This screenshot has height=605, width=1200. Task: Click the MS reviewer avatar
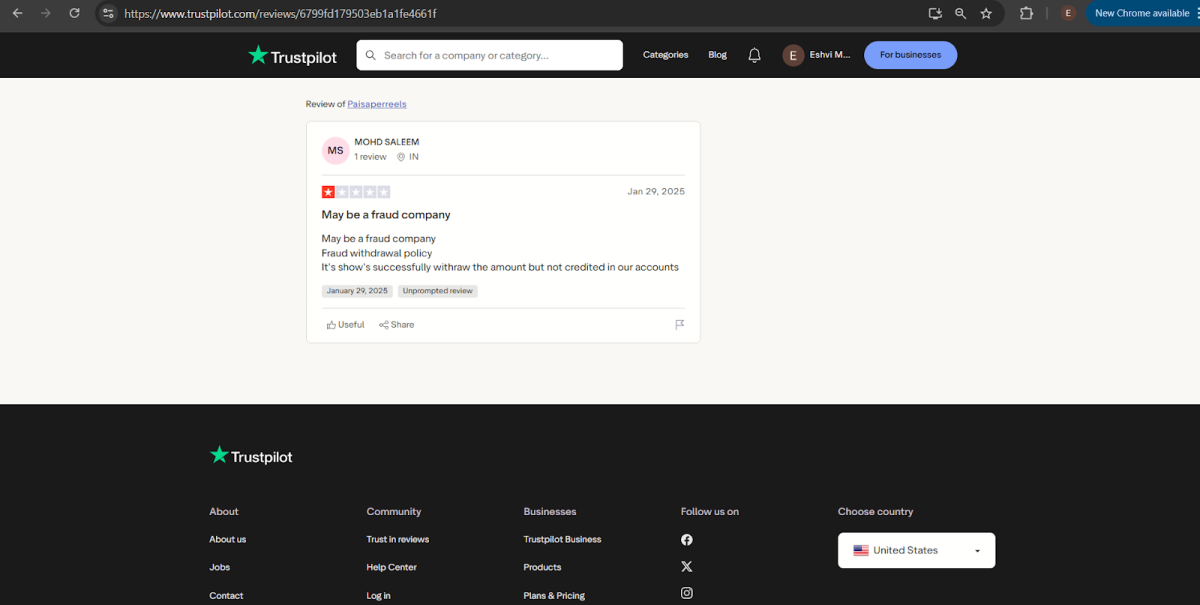click(x=335, y=150)
